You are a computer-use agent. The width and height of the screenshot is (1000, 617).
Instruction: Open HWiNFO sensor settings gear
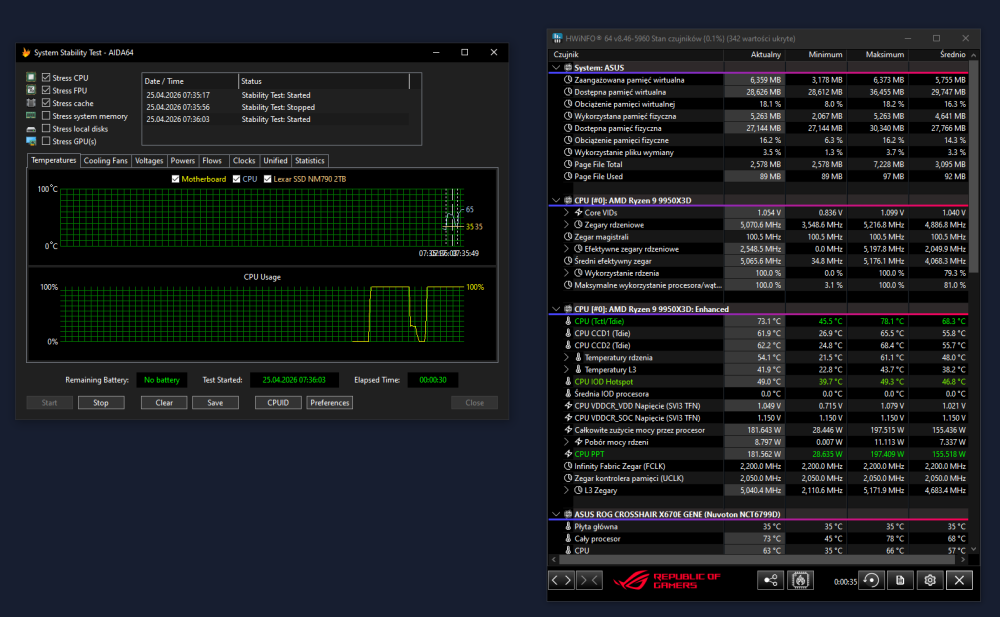coord(930,580)
